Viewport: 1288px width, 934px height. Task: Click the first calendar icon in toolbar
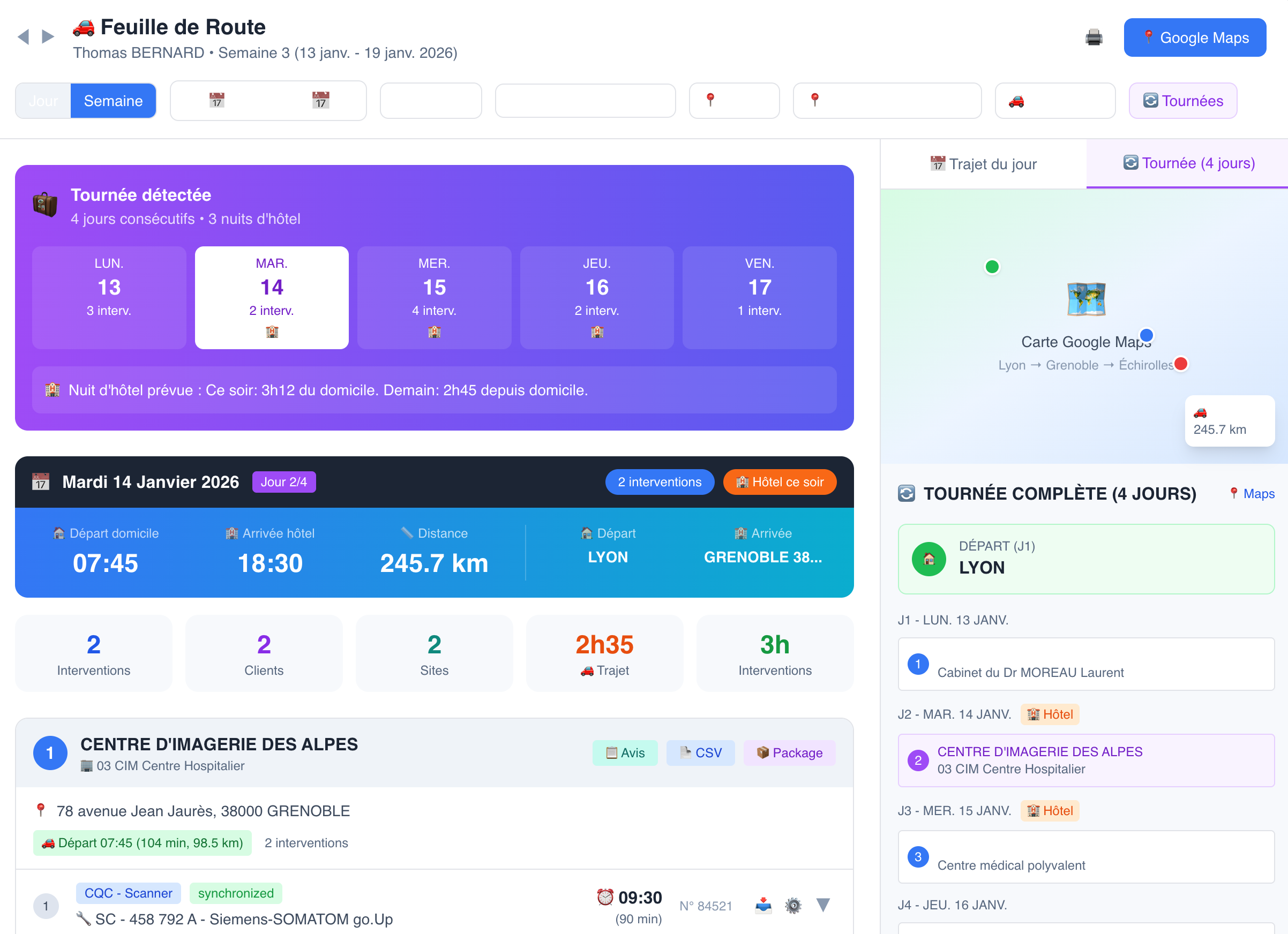217,101
